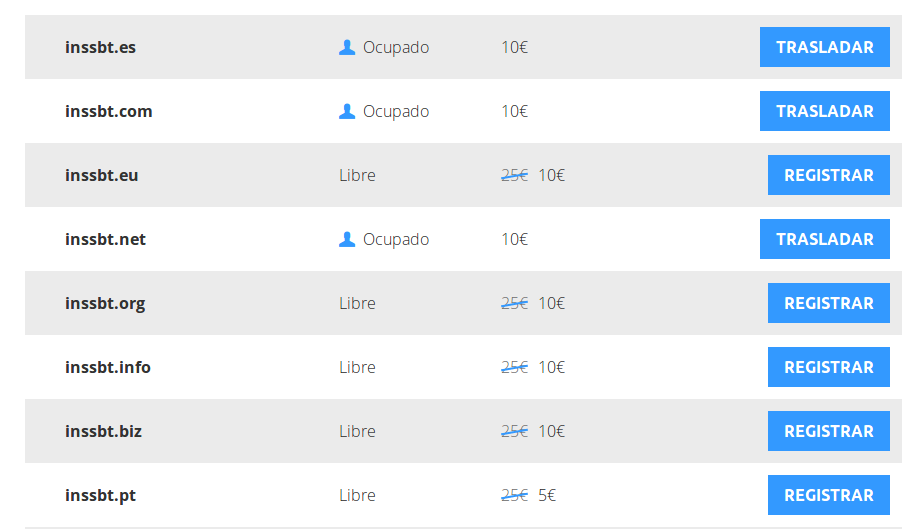This screenshot has height=529, width=920.
Task: Transfer the inssbt.net domain
Action: pyautogui.click(x=824, y=239)
